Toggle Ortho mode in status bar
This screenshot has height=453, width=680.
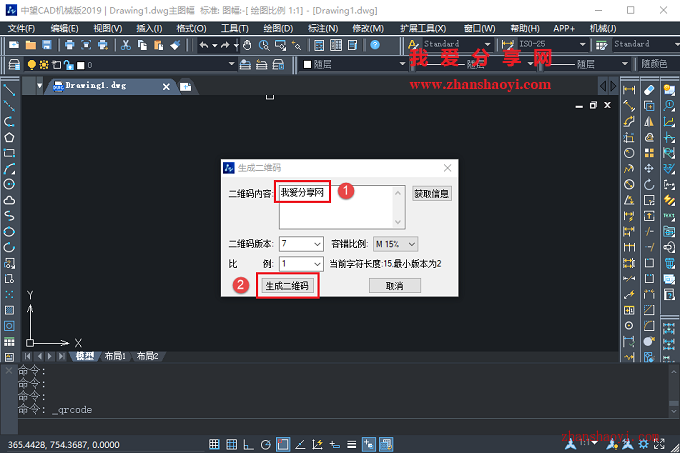[x=248, y=444]
